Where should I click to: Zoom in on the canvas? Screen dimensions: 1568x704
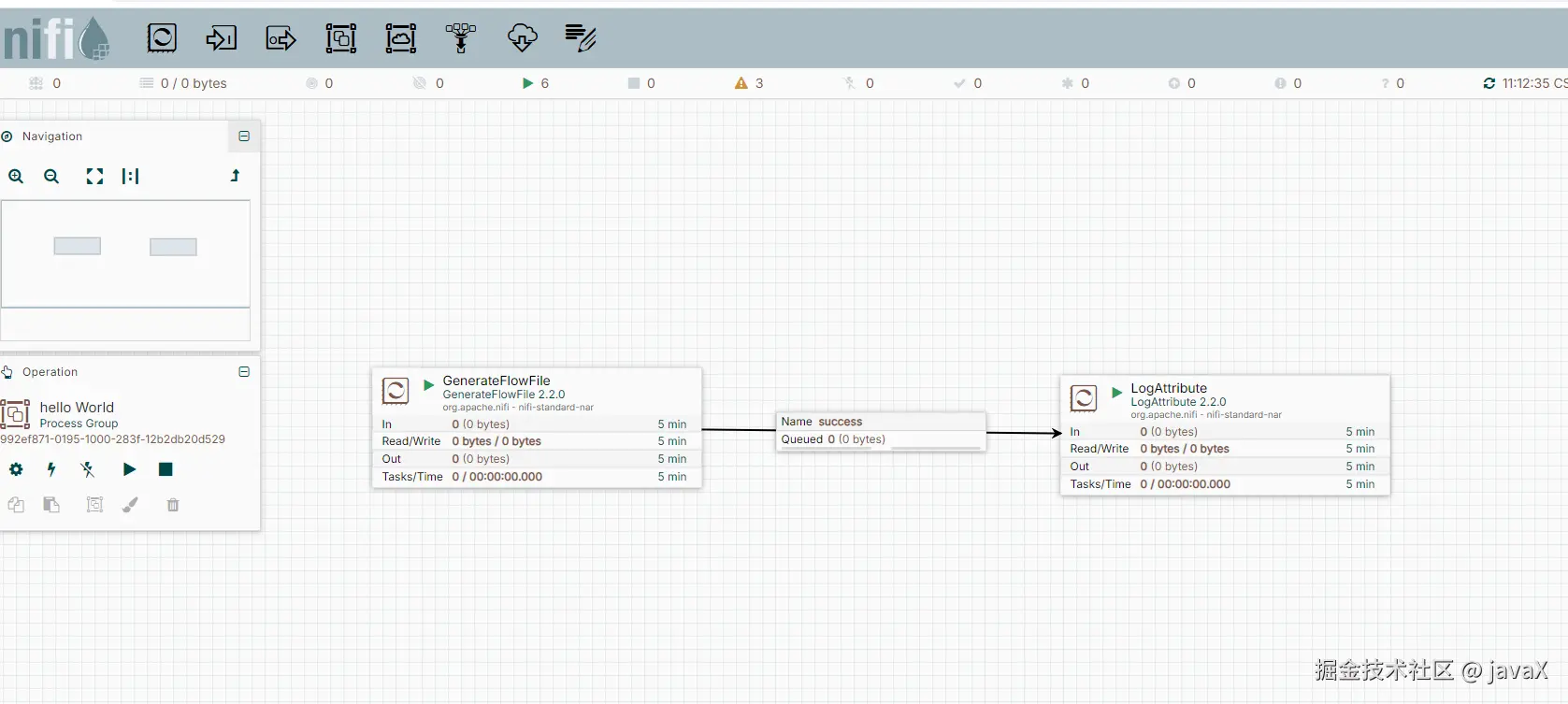point(16,177)
